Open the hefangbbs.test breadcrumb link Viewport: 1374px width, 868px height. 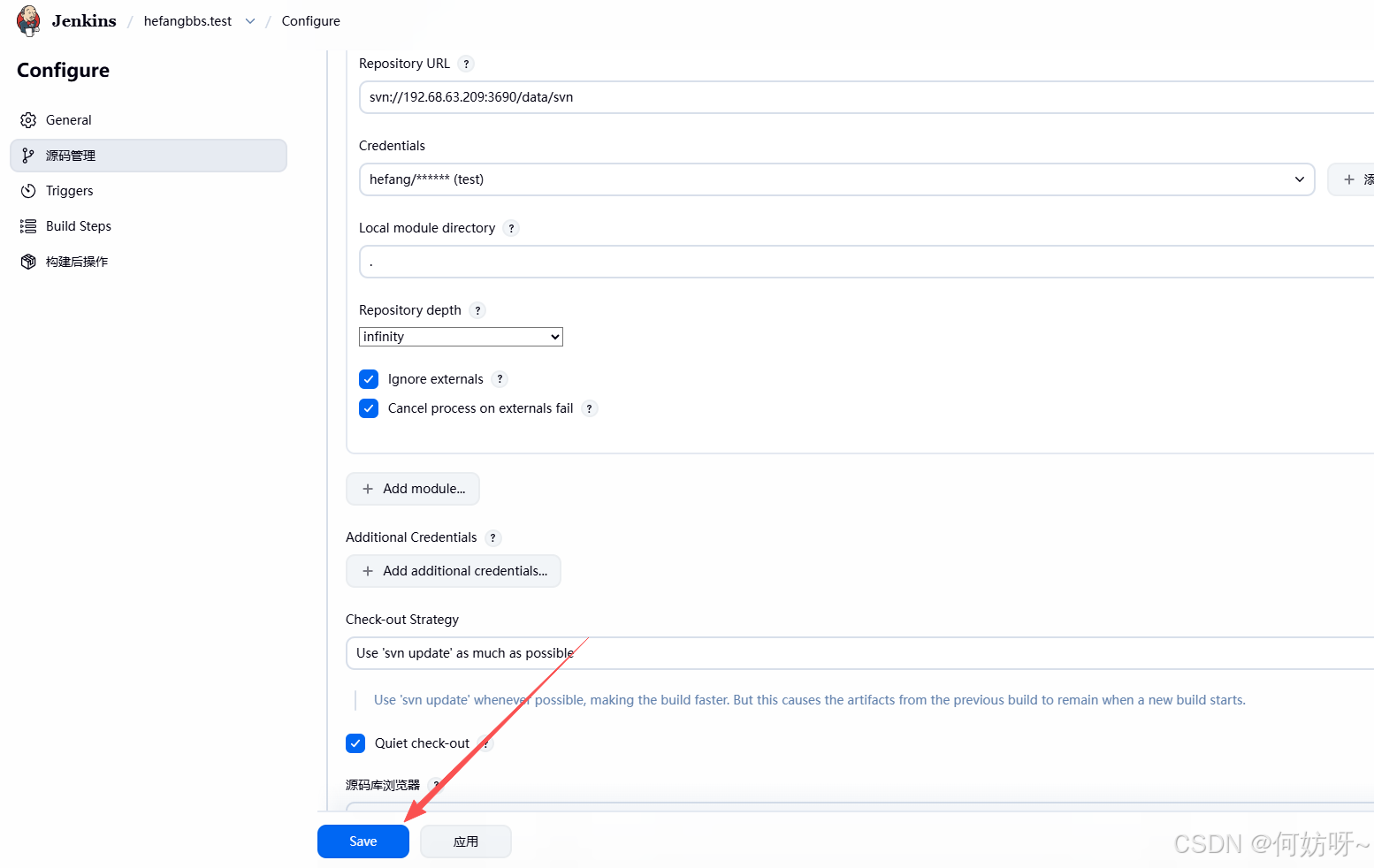pyautogui.click(x=187, y=21)
